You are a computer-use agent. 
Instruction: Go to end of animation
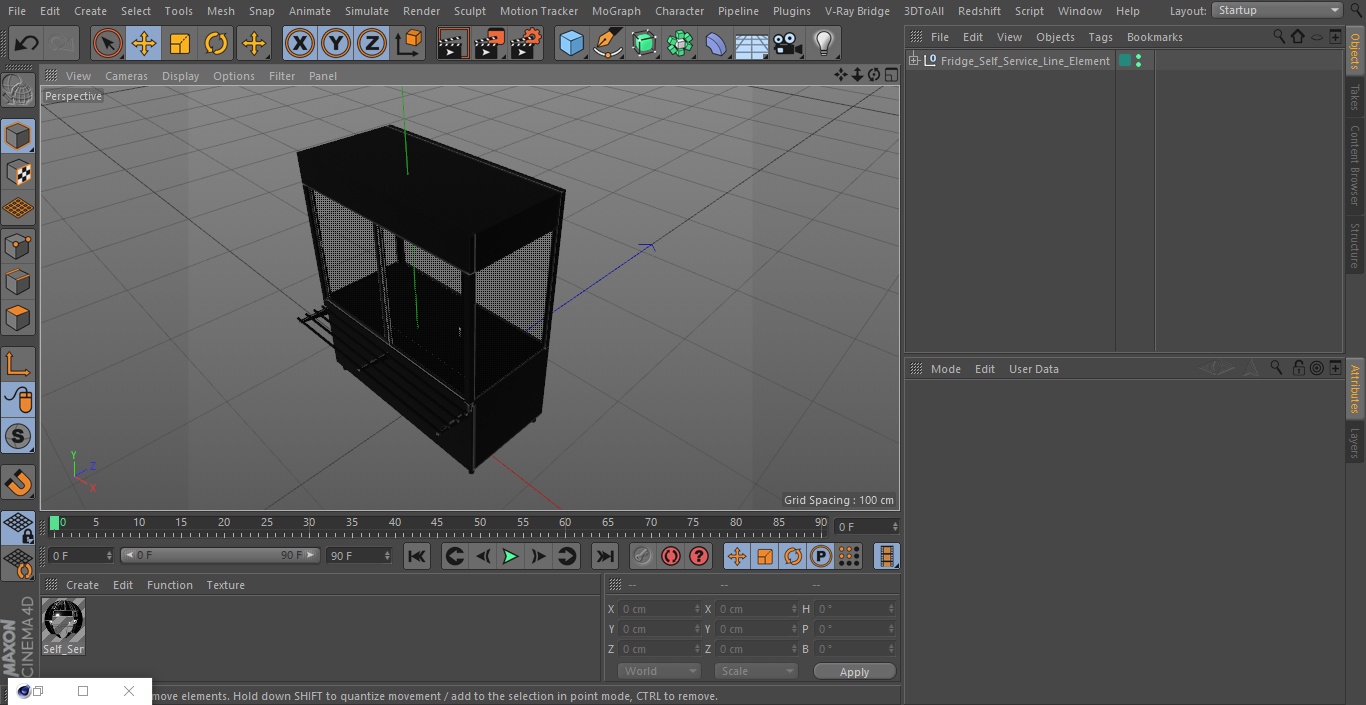(x=605, y=557)
